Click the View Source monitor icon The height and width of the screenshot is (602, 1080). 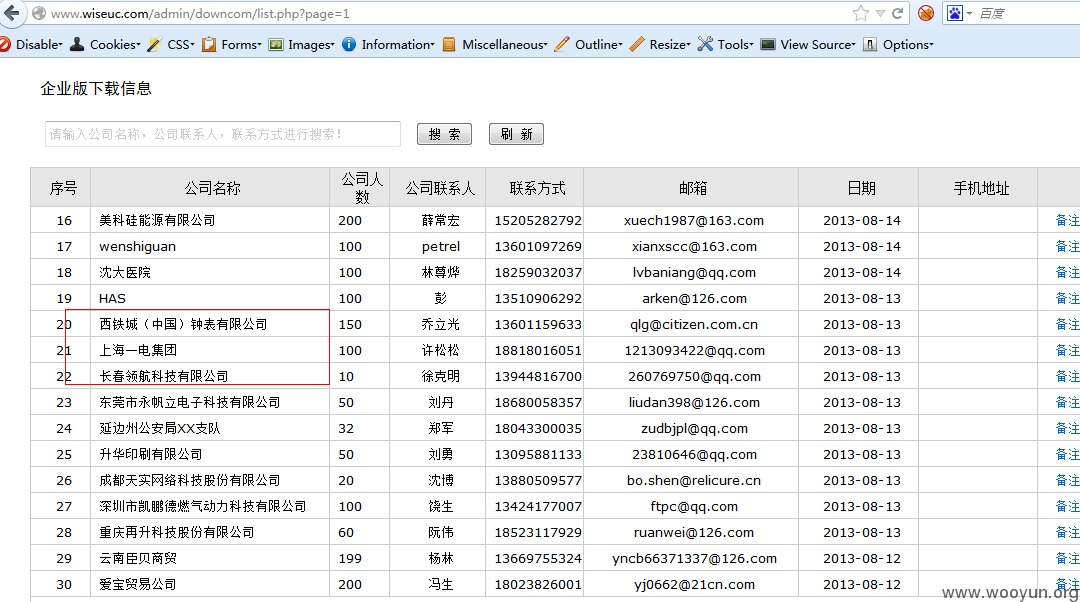point(768,44)
